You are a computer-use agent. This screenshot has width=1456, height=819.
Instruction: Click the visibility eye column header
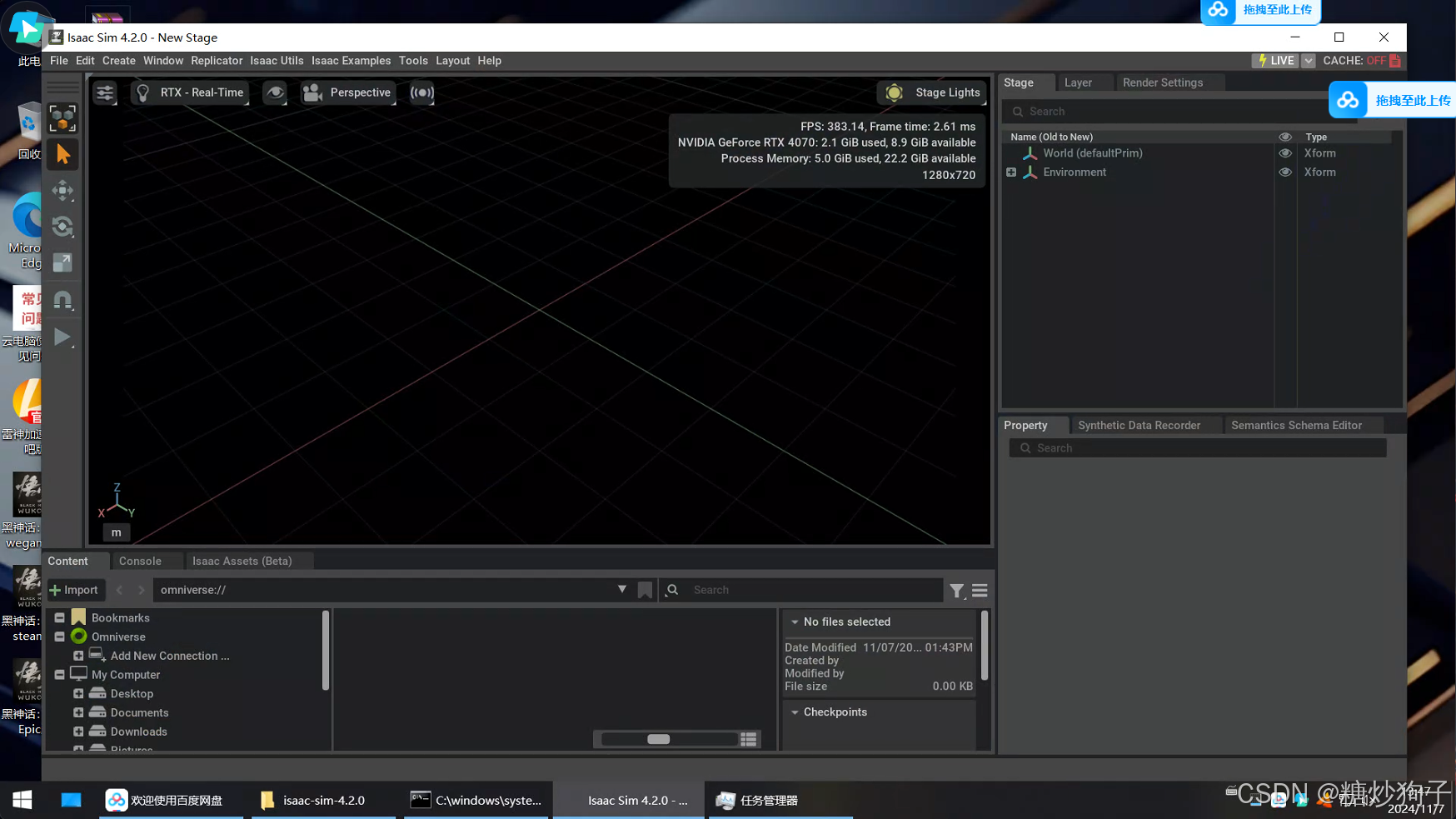click(1285, 137)
